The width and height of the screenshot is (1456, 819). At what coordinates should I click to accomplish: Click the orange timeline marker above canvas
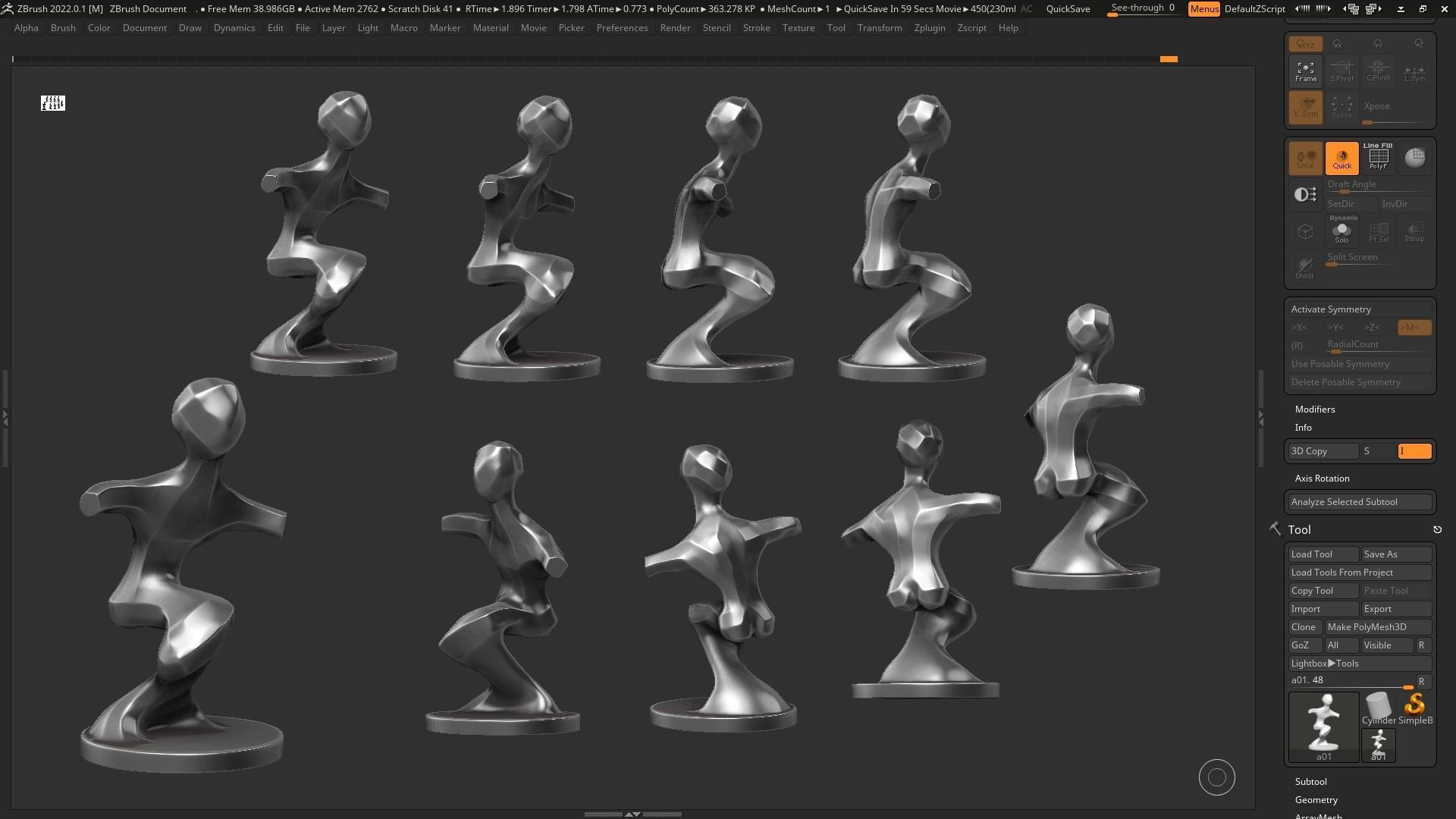pyautogui.click(x=1169, y=58)
